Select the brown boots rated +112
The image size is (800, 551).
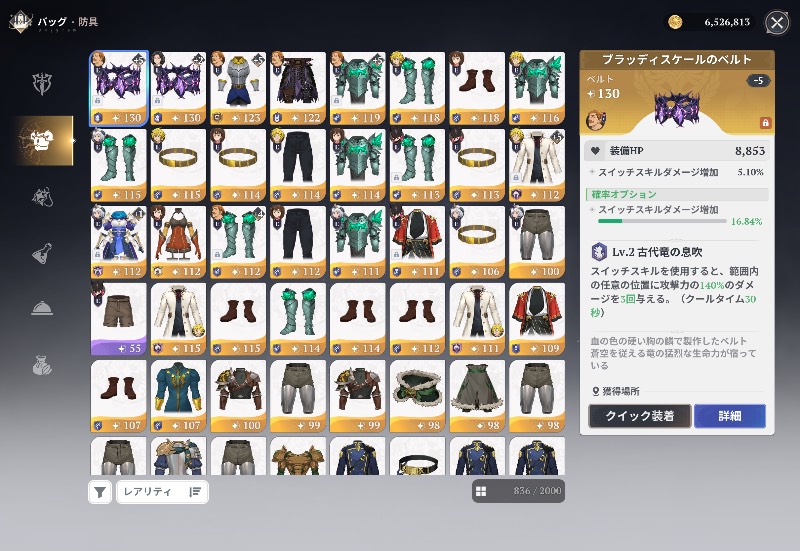417,319
